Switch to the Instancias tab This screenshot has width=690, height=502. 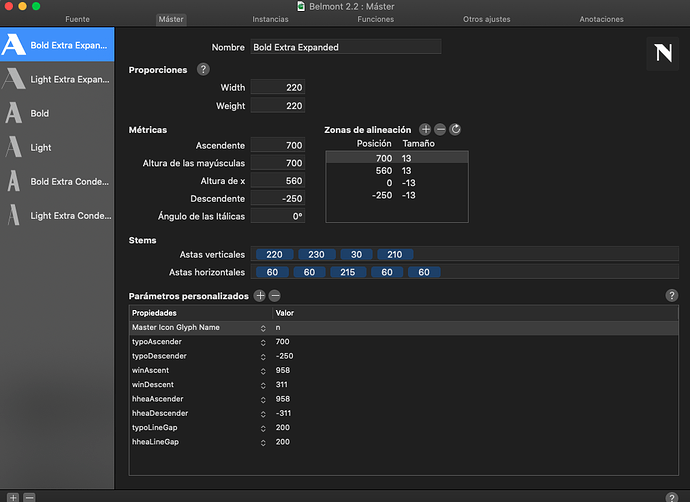click(270, 19)
